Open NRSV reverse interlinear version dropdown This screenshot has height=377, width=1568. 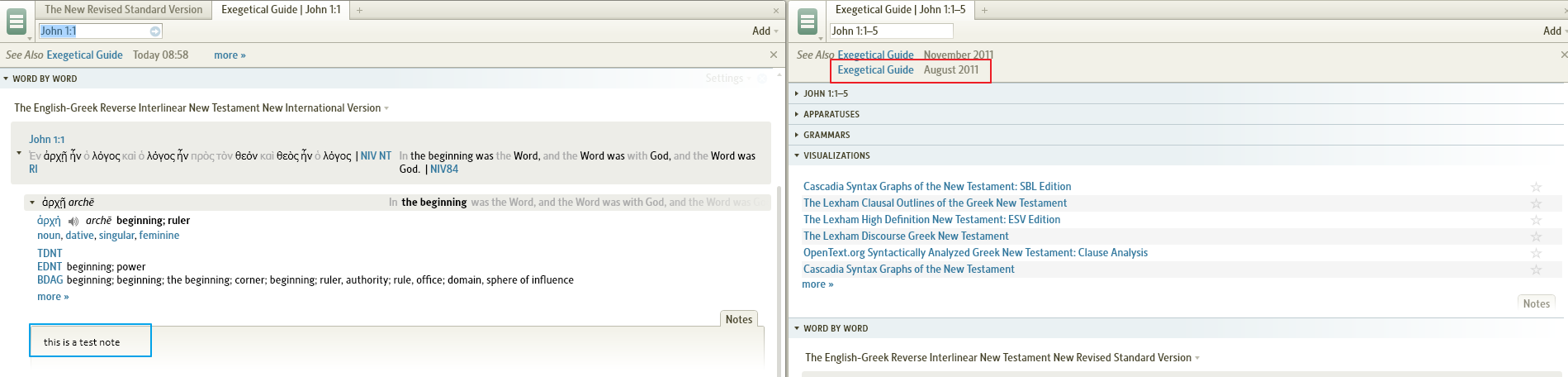click(x=1197, y=358)
